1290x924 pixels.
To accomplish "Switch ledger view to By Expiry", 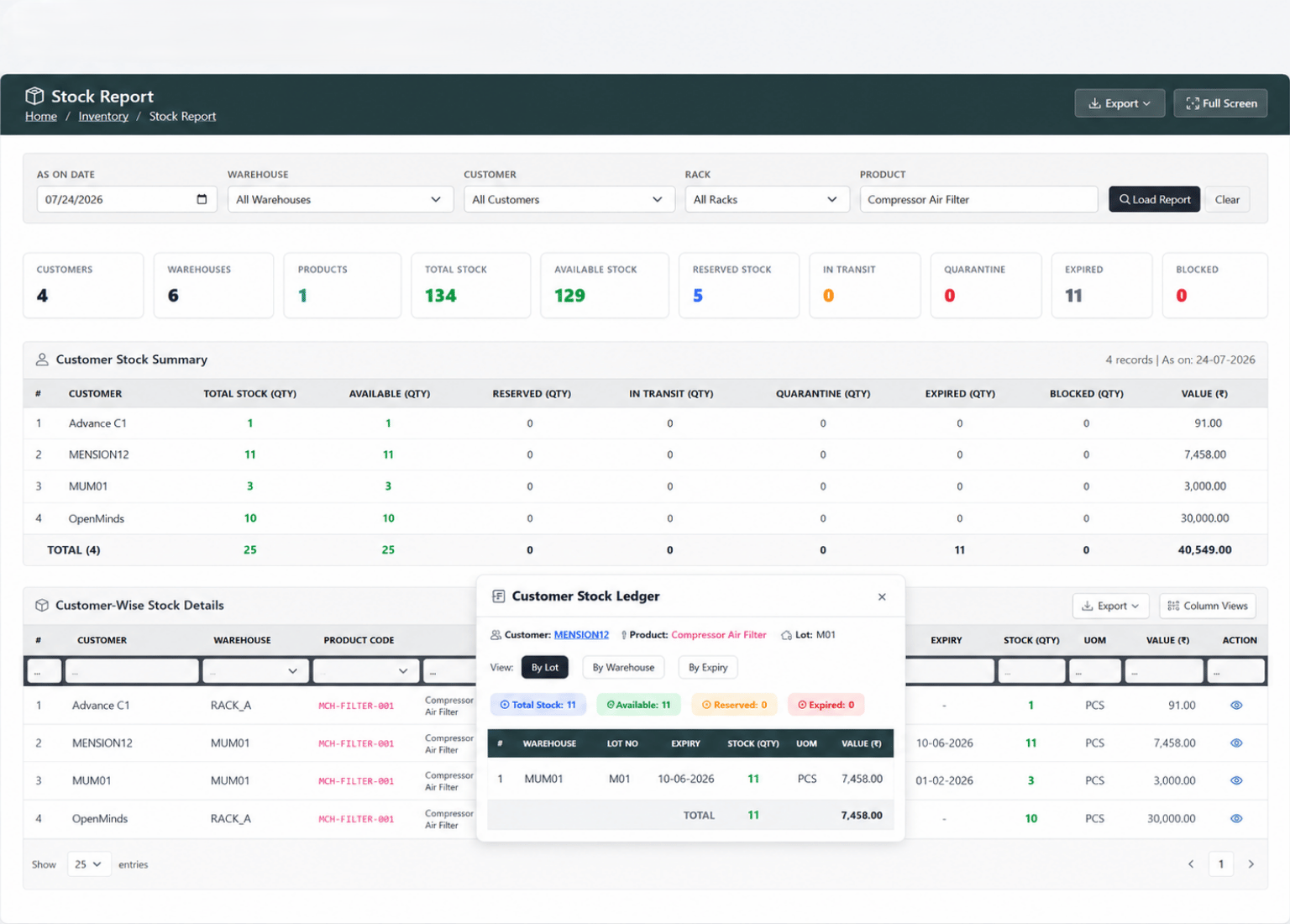I will point(708,668).
